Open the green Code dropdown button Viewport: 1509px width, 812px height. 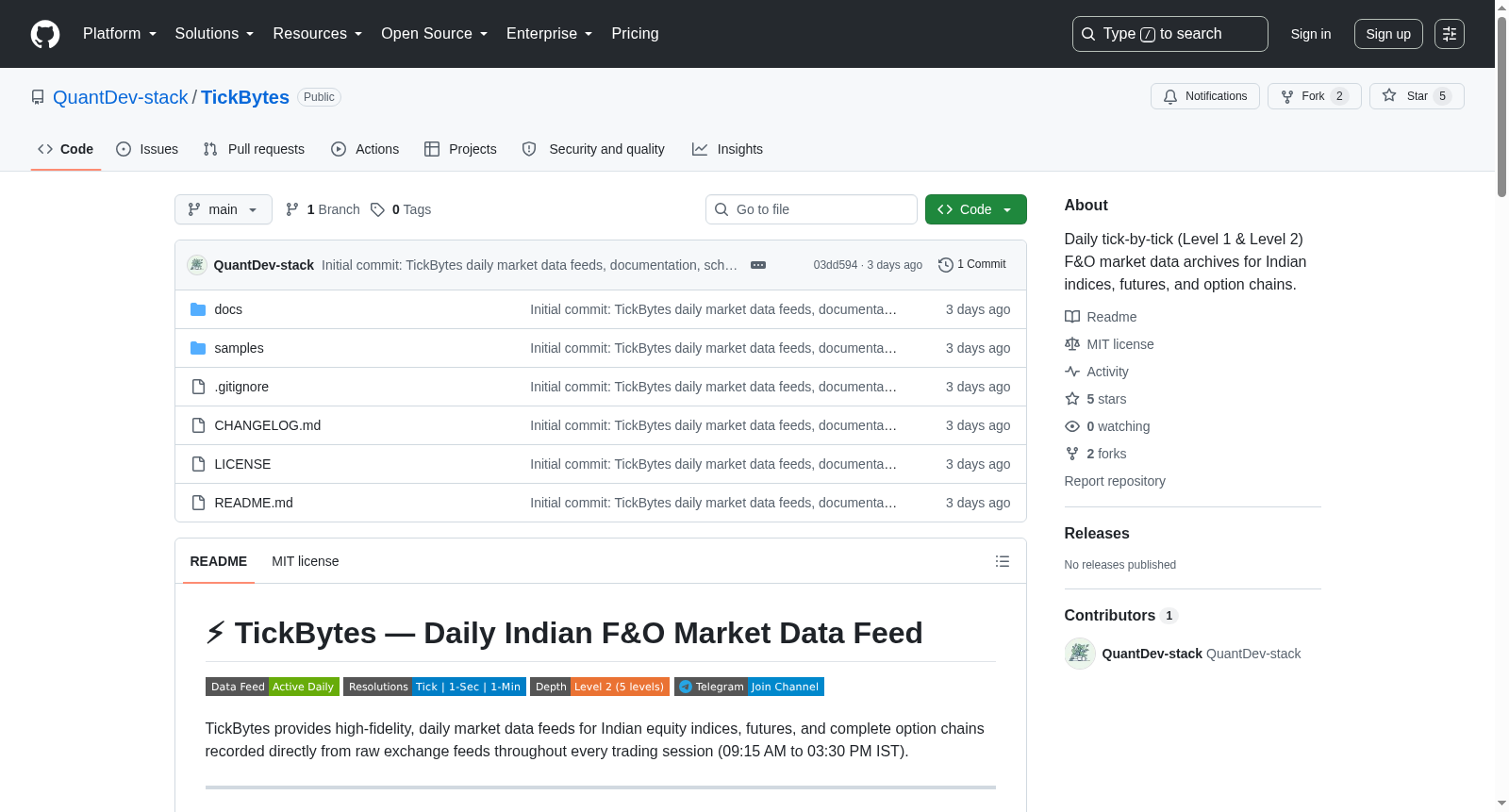point(976,209)
